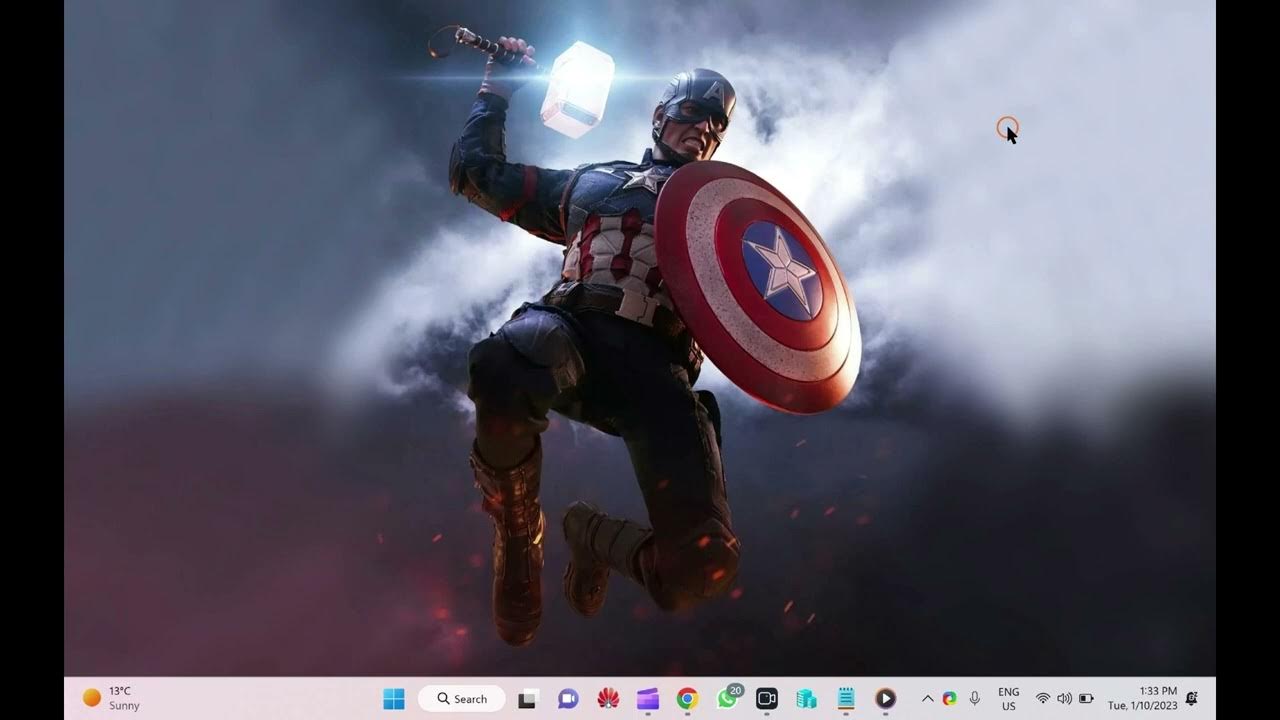Open the Windows Start menu
The height and width of the screenshot is (720, 1280).
(x=394, y=699)
